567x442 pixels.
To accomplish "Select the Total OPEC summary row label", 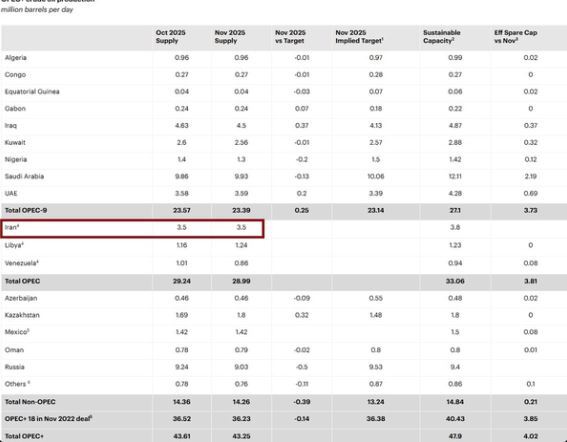I will 22,281.
